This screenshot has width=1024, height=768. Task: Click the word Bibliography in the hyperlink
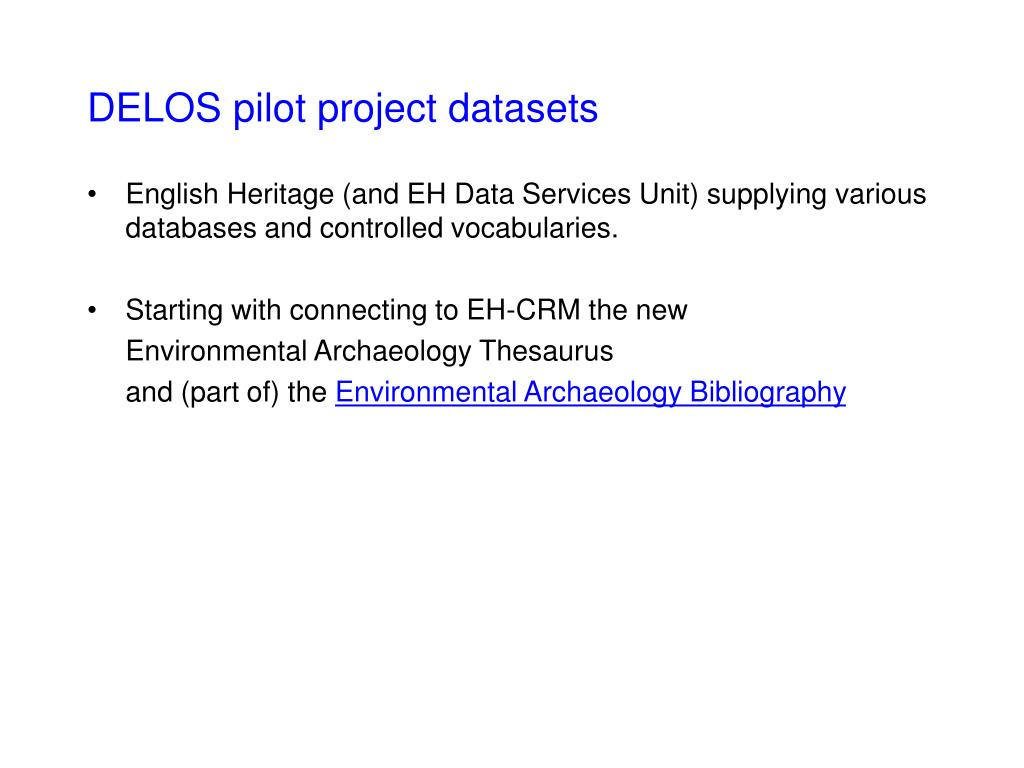(x=768, y=392)
